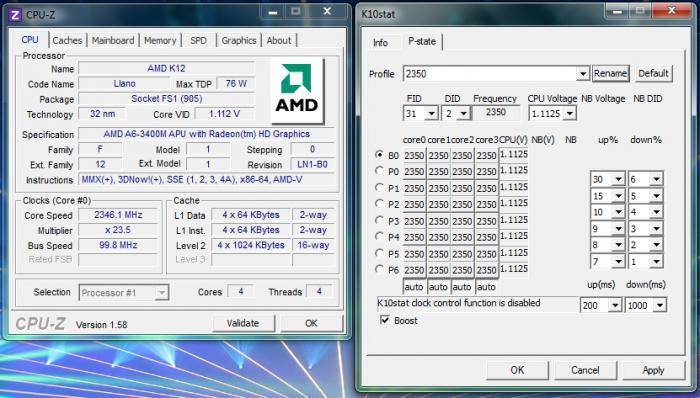The width and height of the screenshot is (700, 398).
Task: Select the CPU tab in CPU-Z
Action: coord(30,39)
